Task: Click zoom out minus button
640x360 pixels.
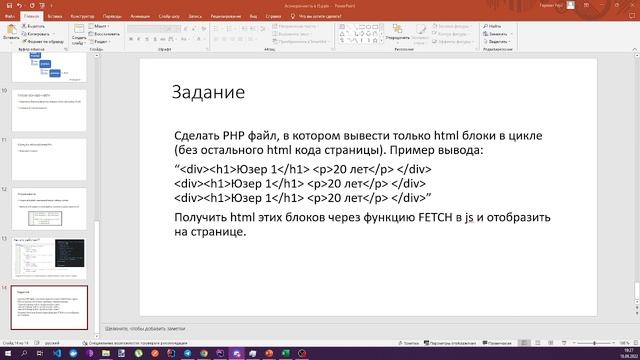Action: pos(574,343)
